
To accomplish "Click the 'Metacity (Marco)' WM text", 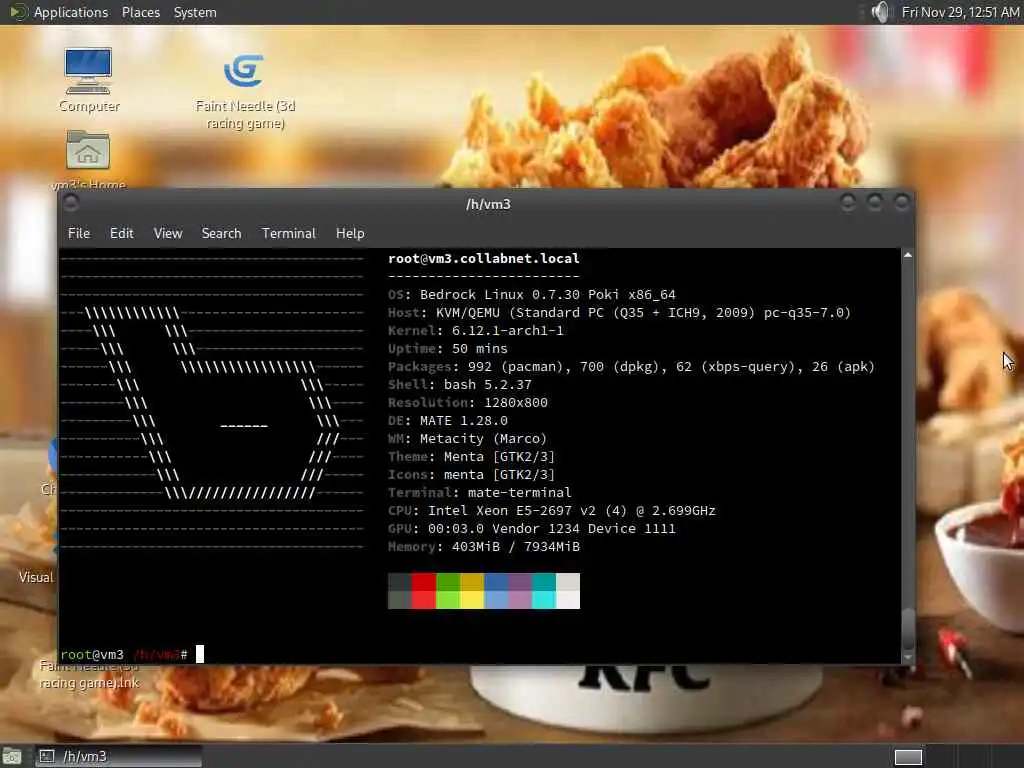I will 483,439.
